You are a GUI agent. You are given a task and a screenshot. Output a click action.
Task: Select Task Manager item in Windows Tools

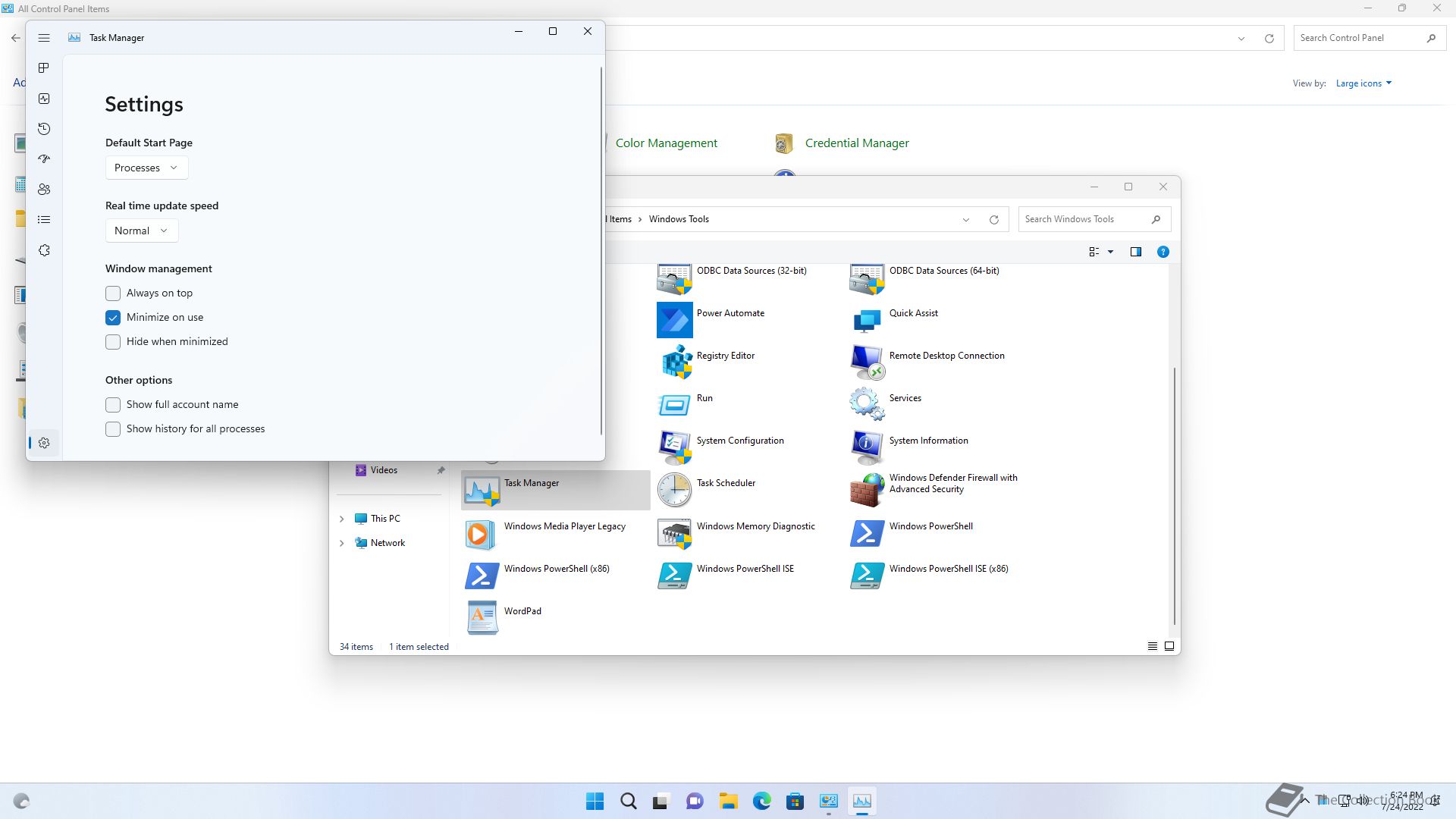pos(555,490)
